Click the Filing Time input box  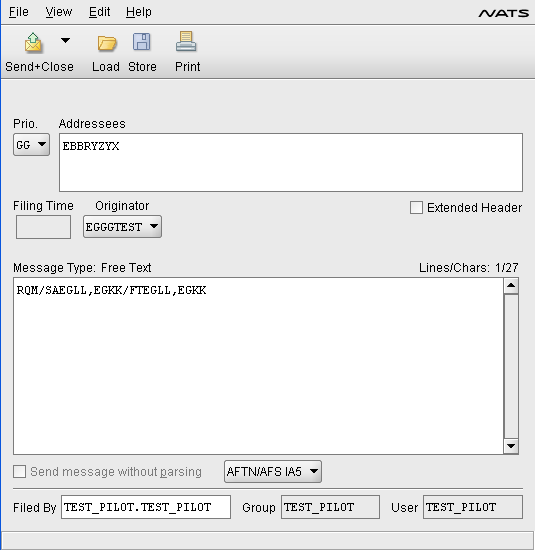[44, 227]
